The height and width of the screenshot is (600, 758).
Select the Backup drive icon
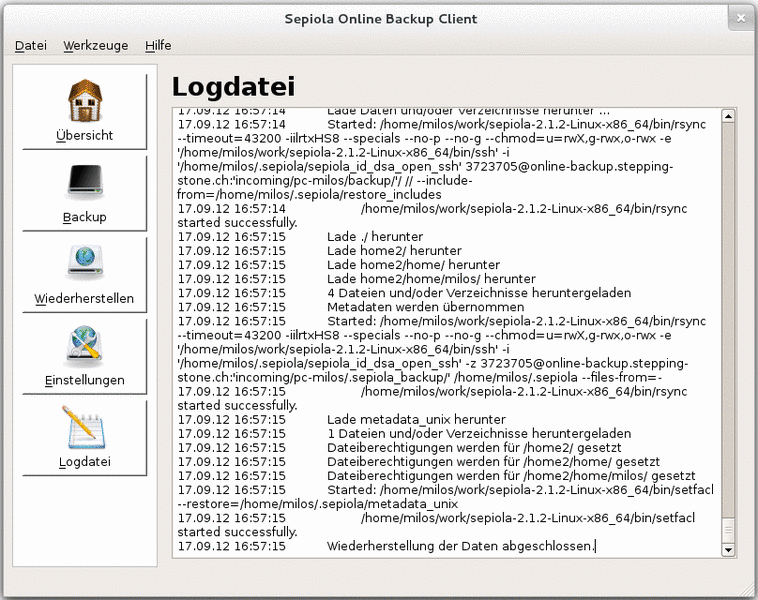pos(85,183)
